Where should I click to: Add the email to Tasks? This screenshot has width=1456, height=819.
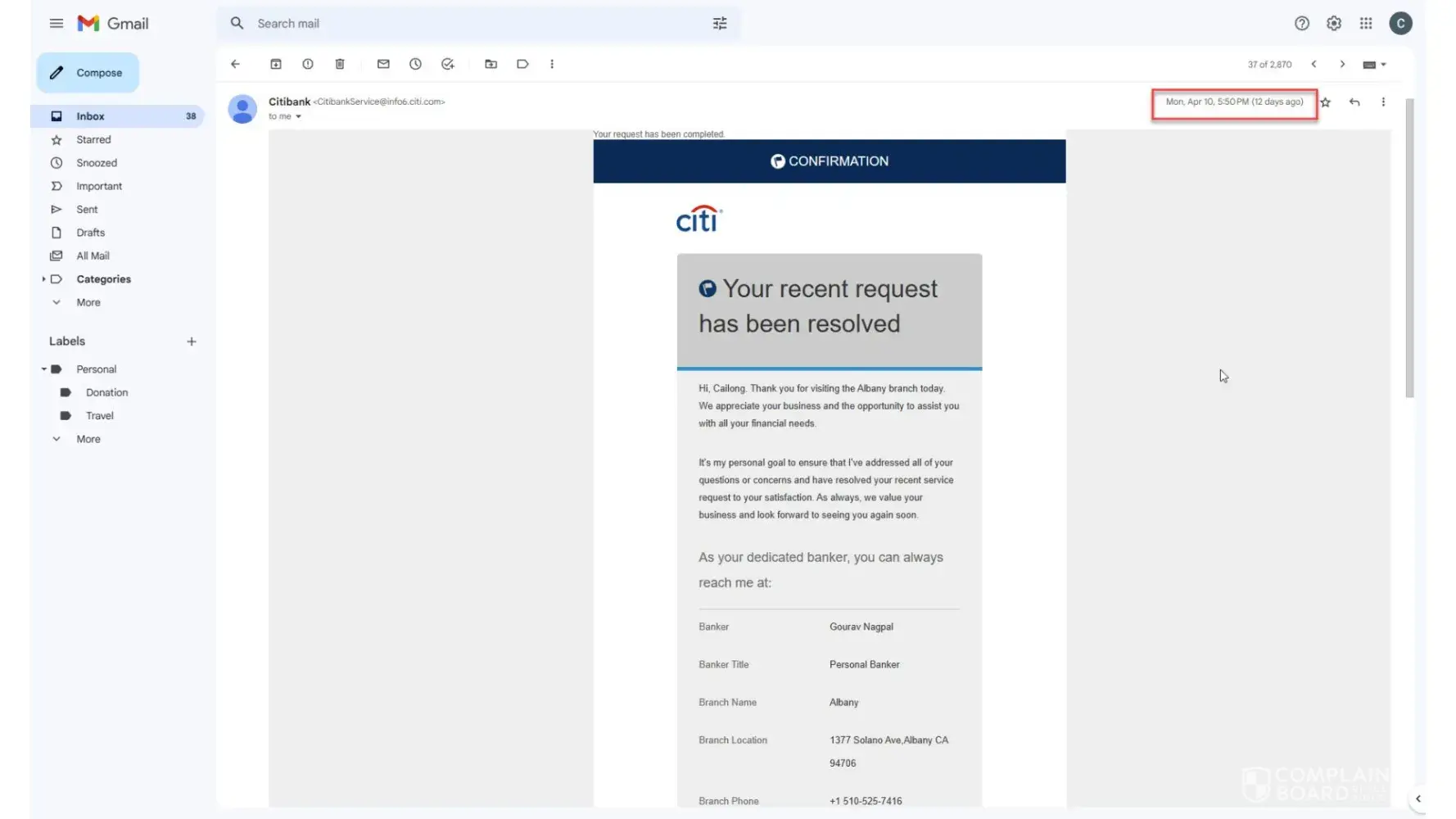tap(447, 64)
